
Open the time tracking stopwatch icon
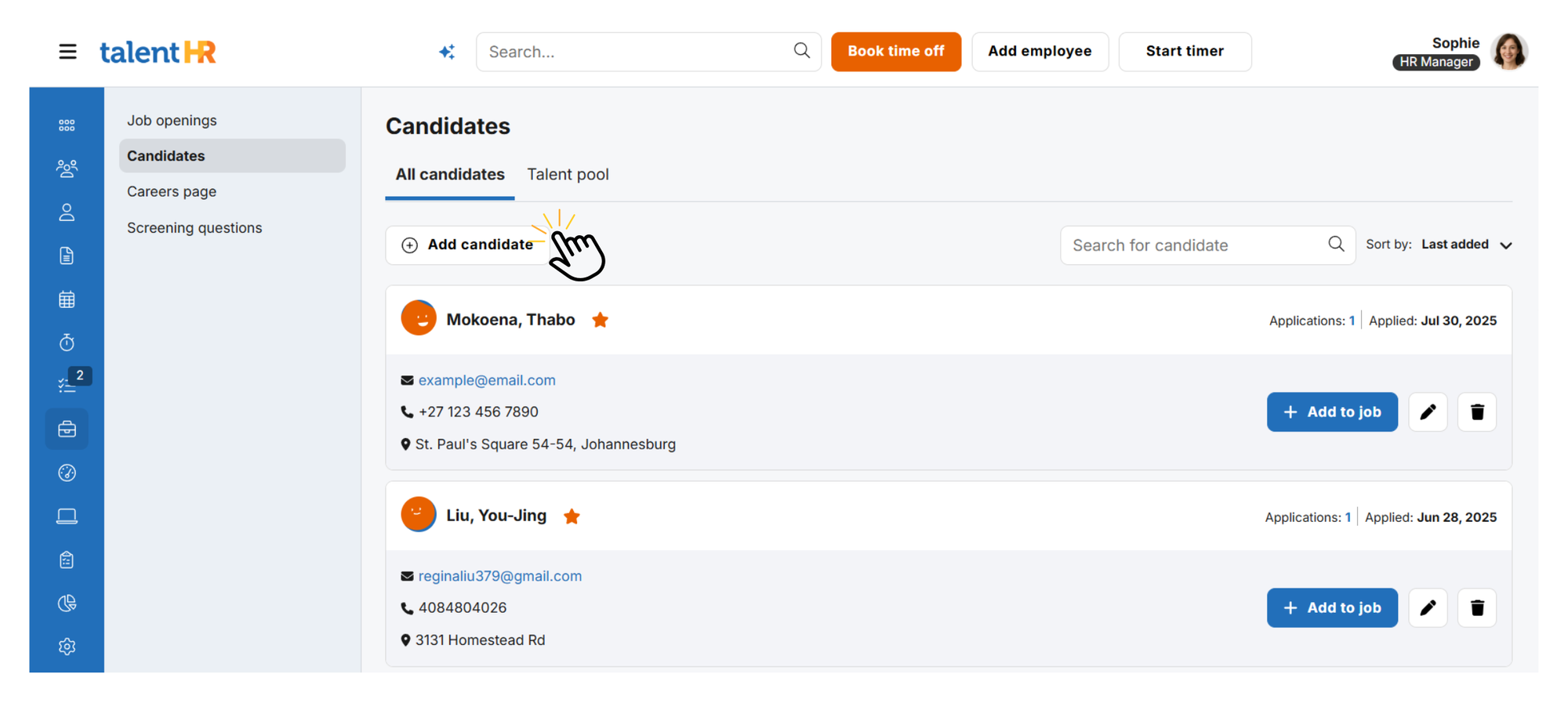tap(67, 342)
